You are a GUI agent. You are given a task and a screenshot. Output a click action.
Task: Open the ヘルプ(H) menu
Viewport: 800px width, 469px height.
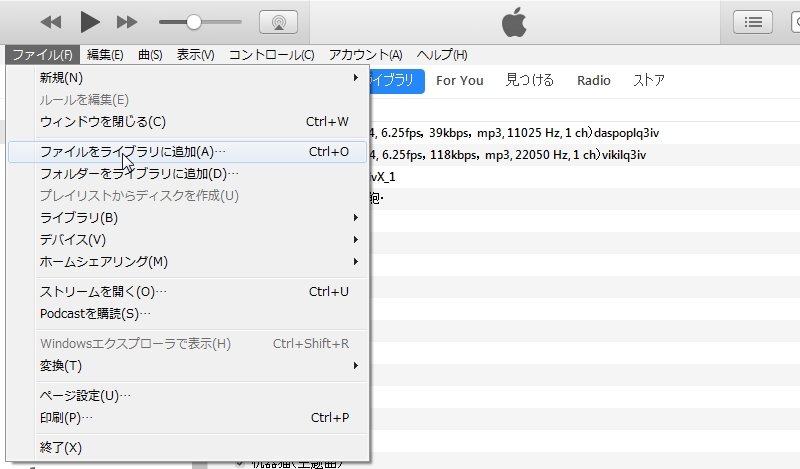point(442,55)
